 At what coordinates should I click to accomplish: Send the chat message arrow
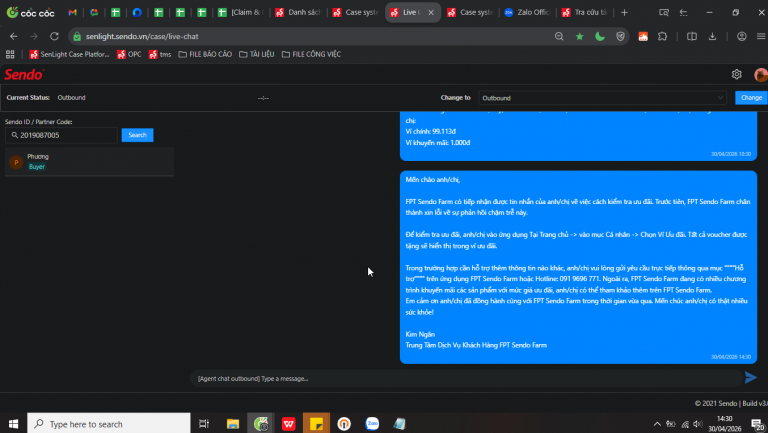click(x=750, y=377)
